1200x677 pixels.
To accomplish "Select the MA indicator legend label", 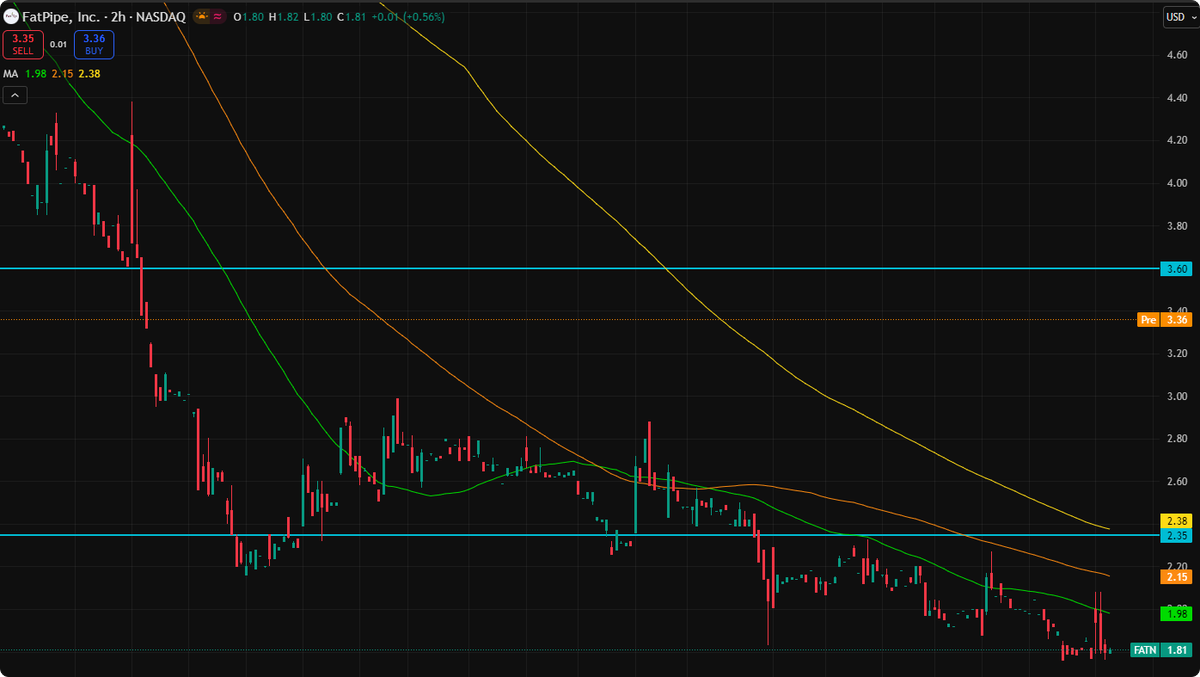I will 10,74.
